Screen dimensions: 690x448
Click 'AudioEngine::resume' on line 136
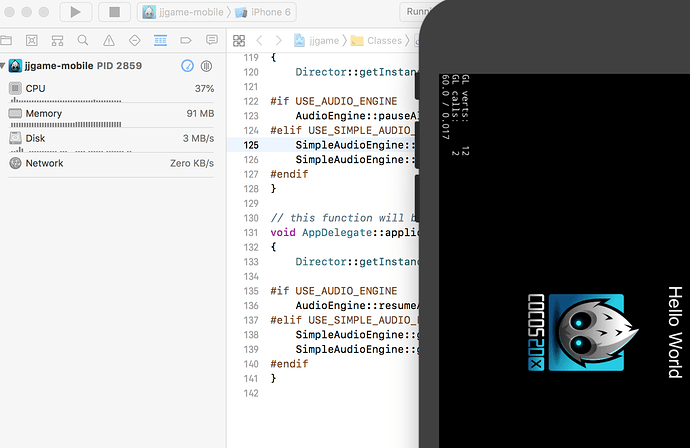[x=357, y=305]
